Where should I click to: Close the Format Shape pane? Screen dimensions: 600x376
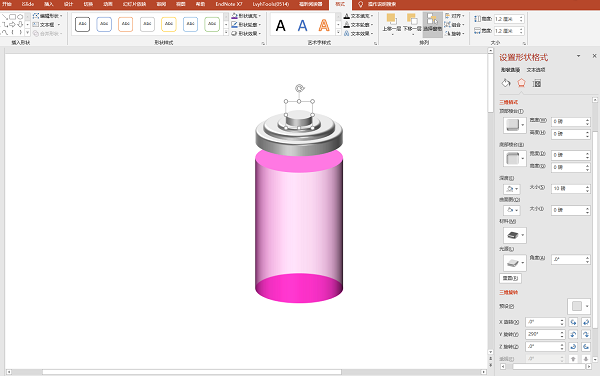(594, 56)
